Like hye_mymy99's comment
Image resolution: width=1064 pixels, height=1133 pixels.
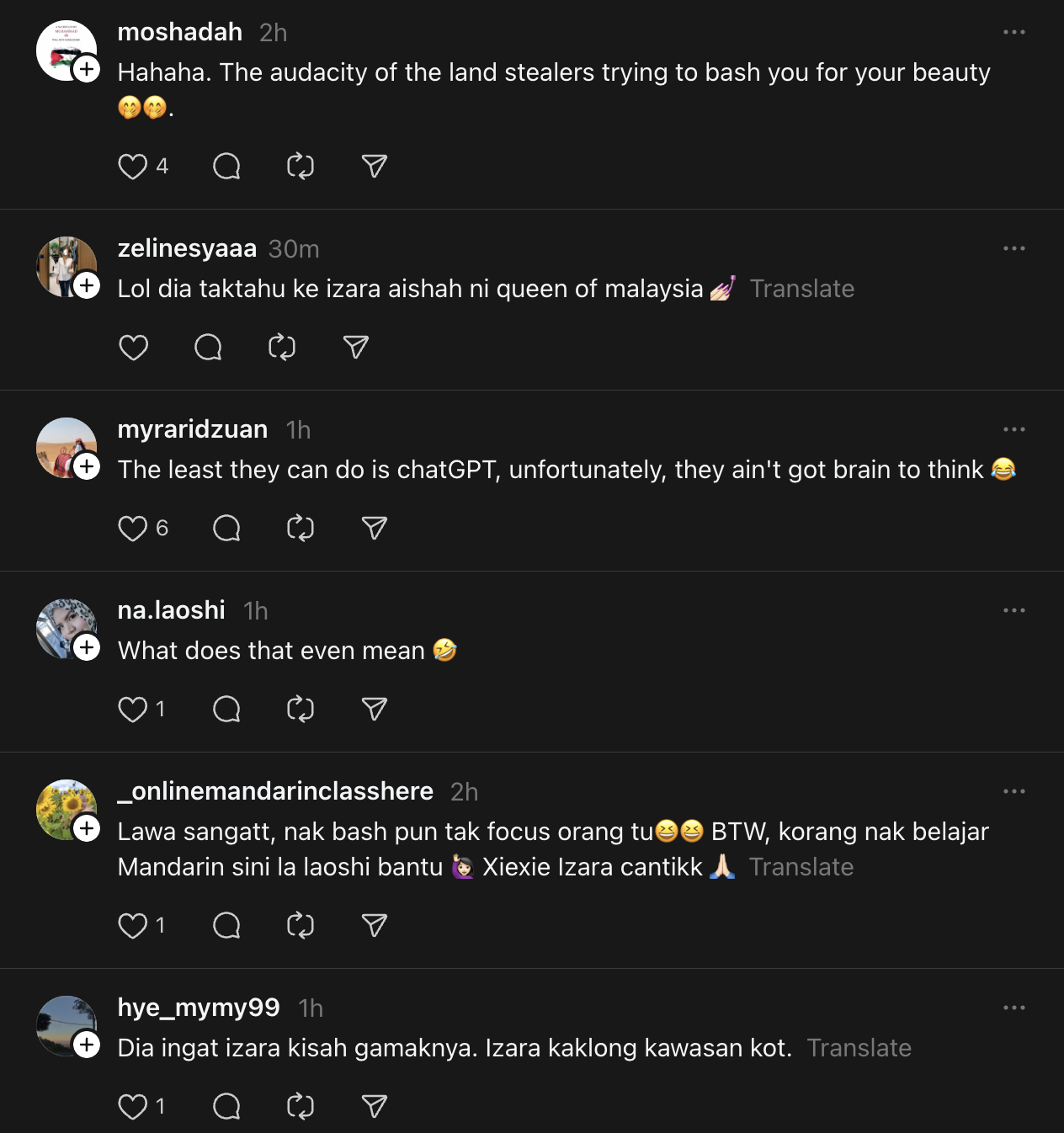click(x=133, y=1107)
